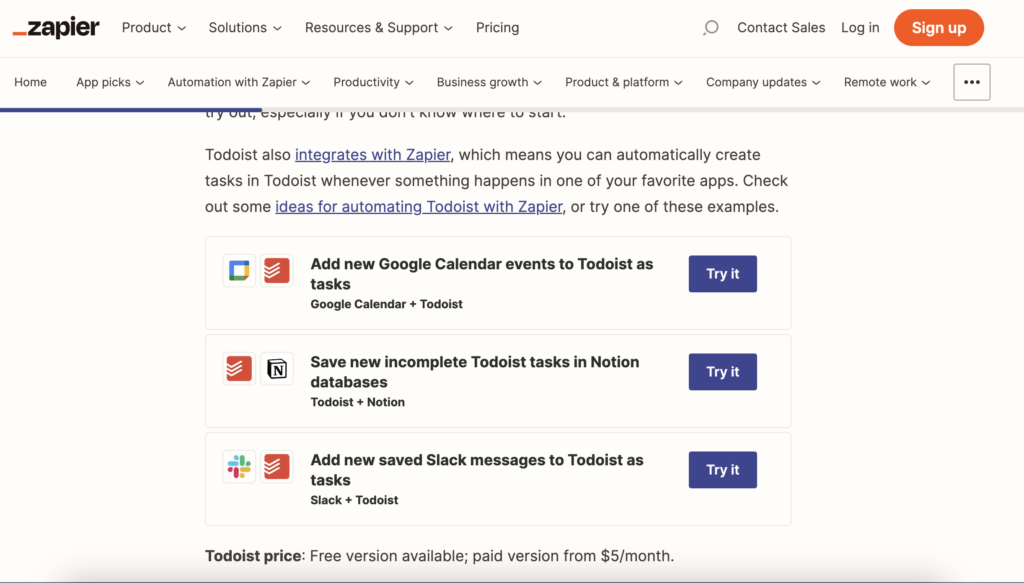Click 'Add new saved Slack messages' title
Viewport: 1024px width, 583px height.
(477, 469)
